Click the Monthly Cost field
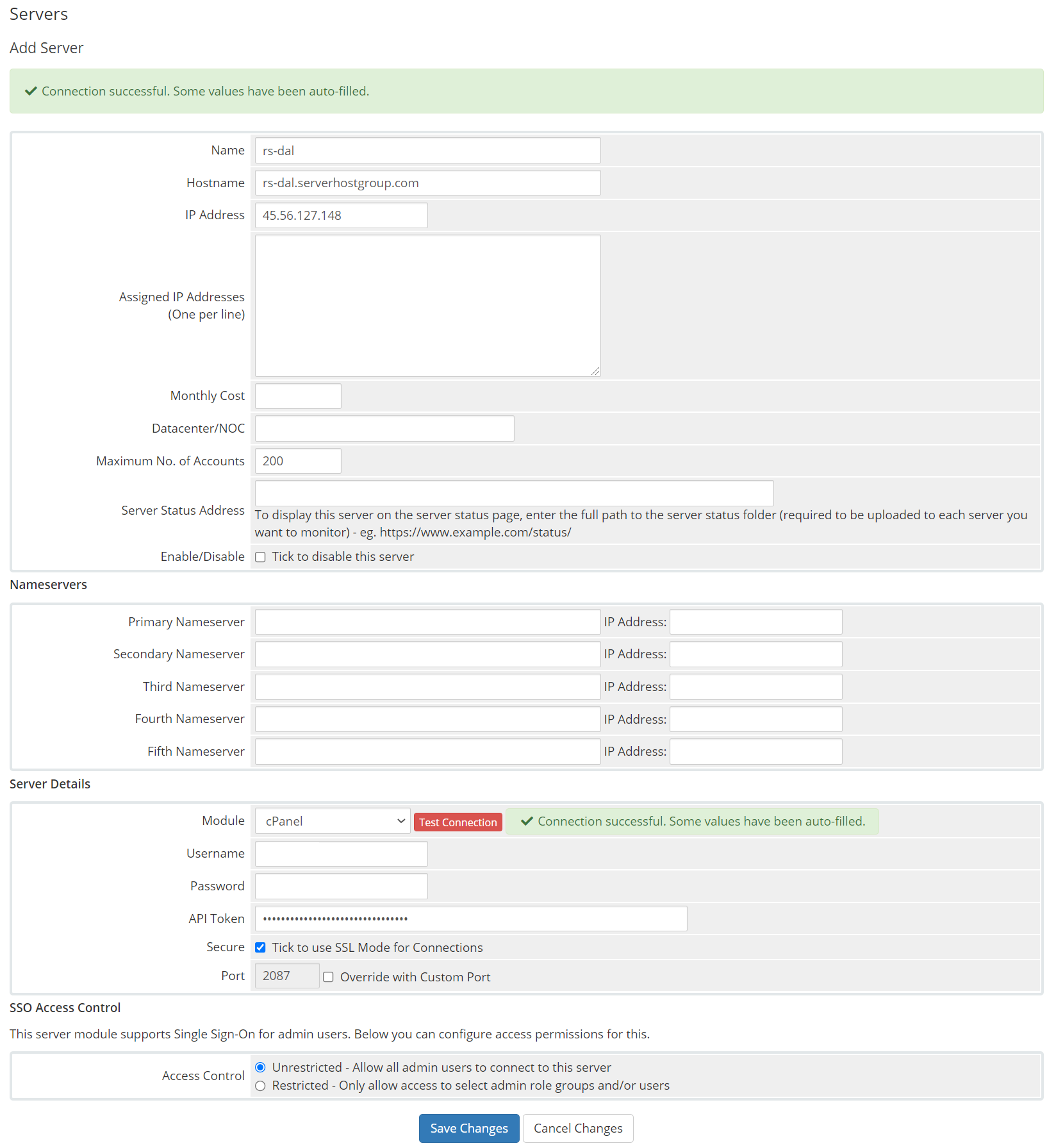 (x=297, y=395)
